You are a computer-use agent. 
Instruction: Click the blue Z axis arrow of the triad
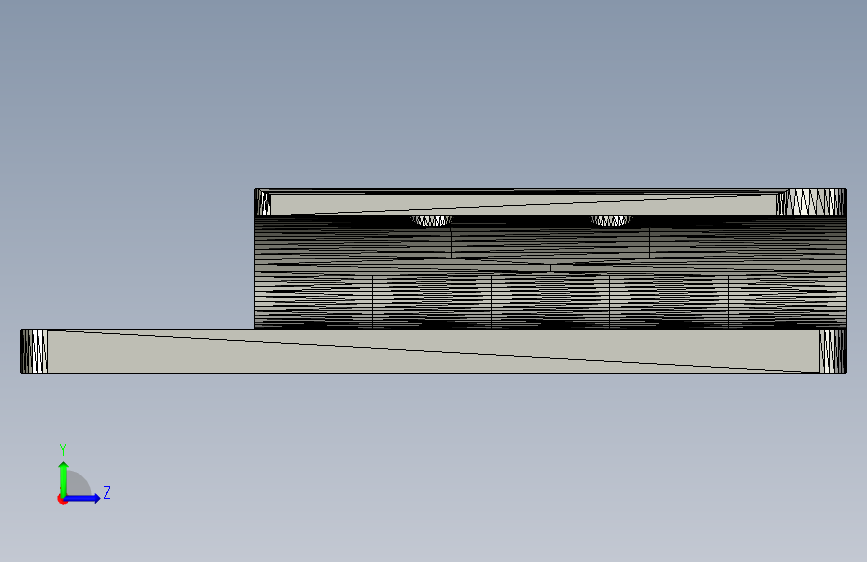83,498
